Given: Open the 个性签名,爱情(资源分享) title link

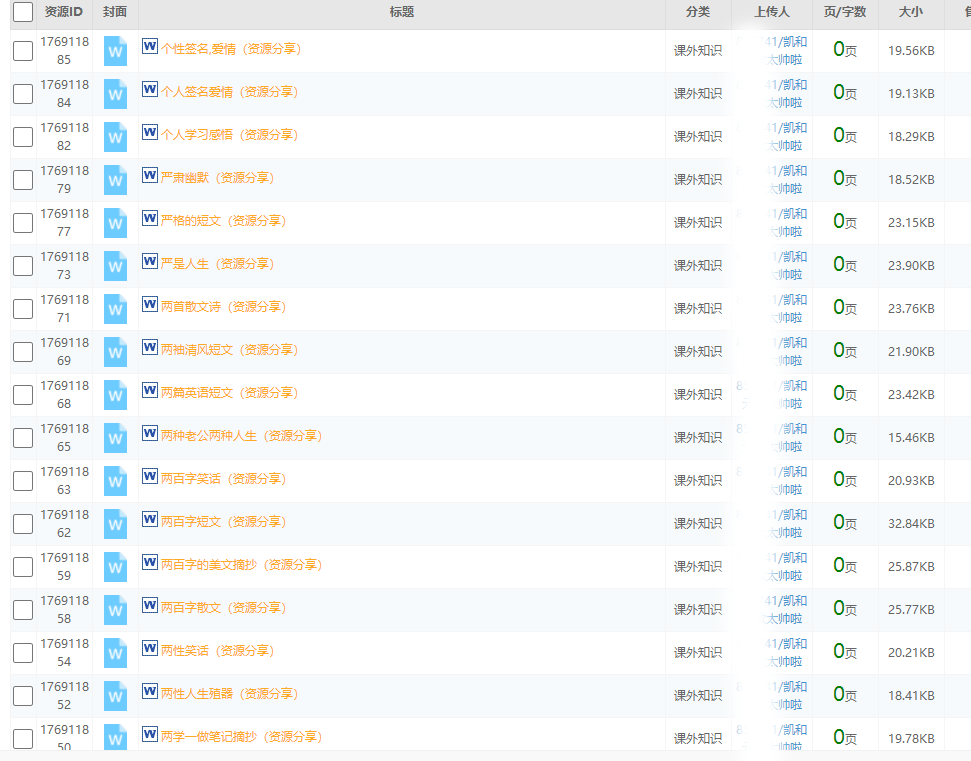Looking at the screenshot, I should point(231,49).
